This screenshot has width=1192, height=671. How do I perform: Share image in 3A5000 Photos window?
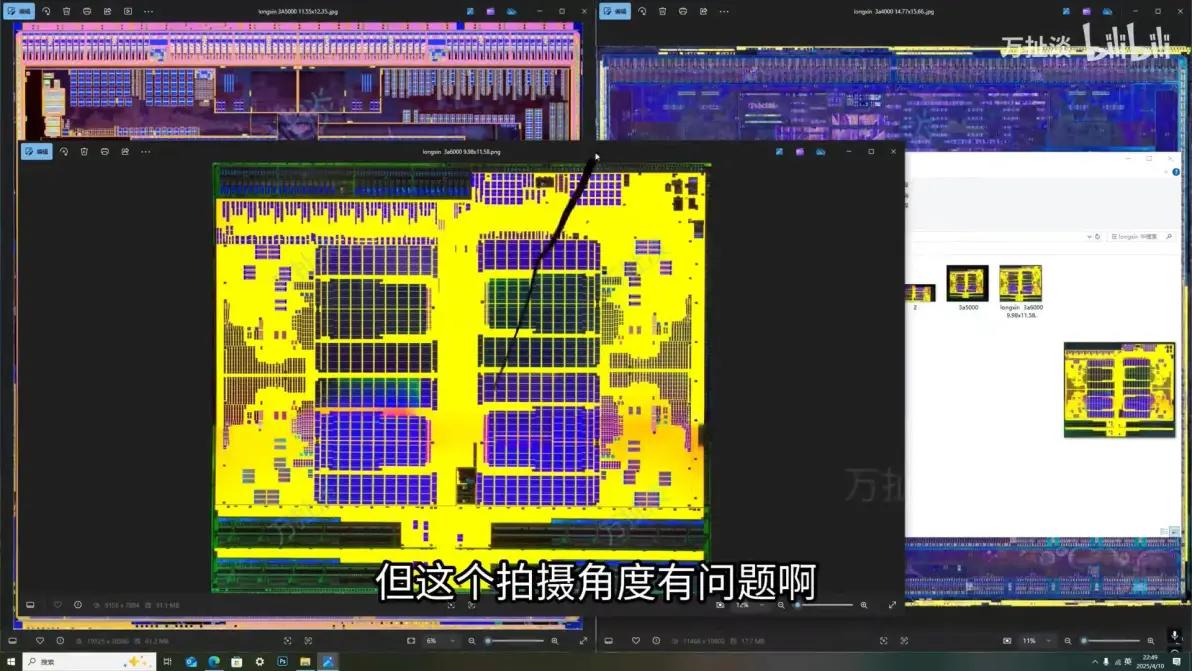point(107,11)
